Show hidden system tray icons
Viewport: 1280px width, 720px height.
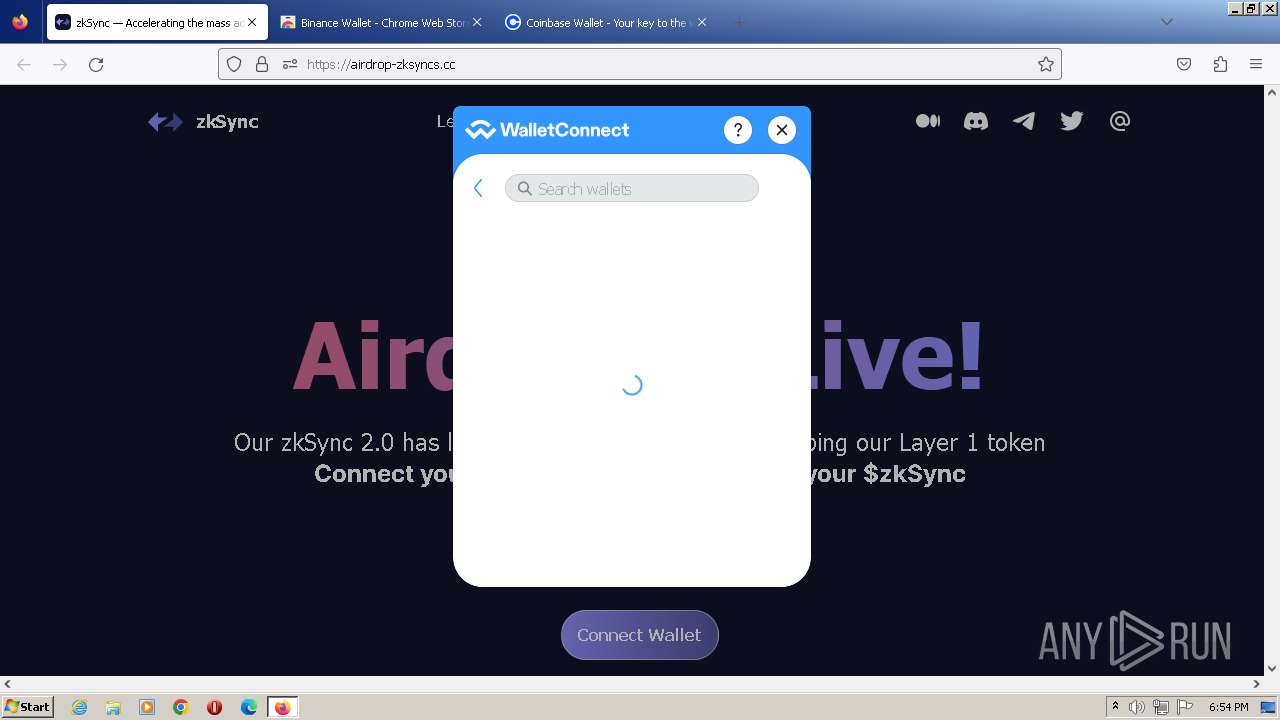tap(1115, 707)
